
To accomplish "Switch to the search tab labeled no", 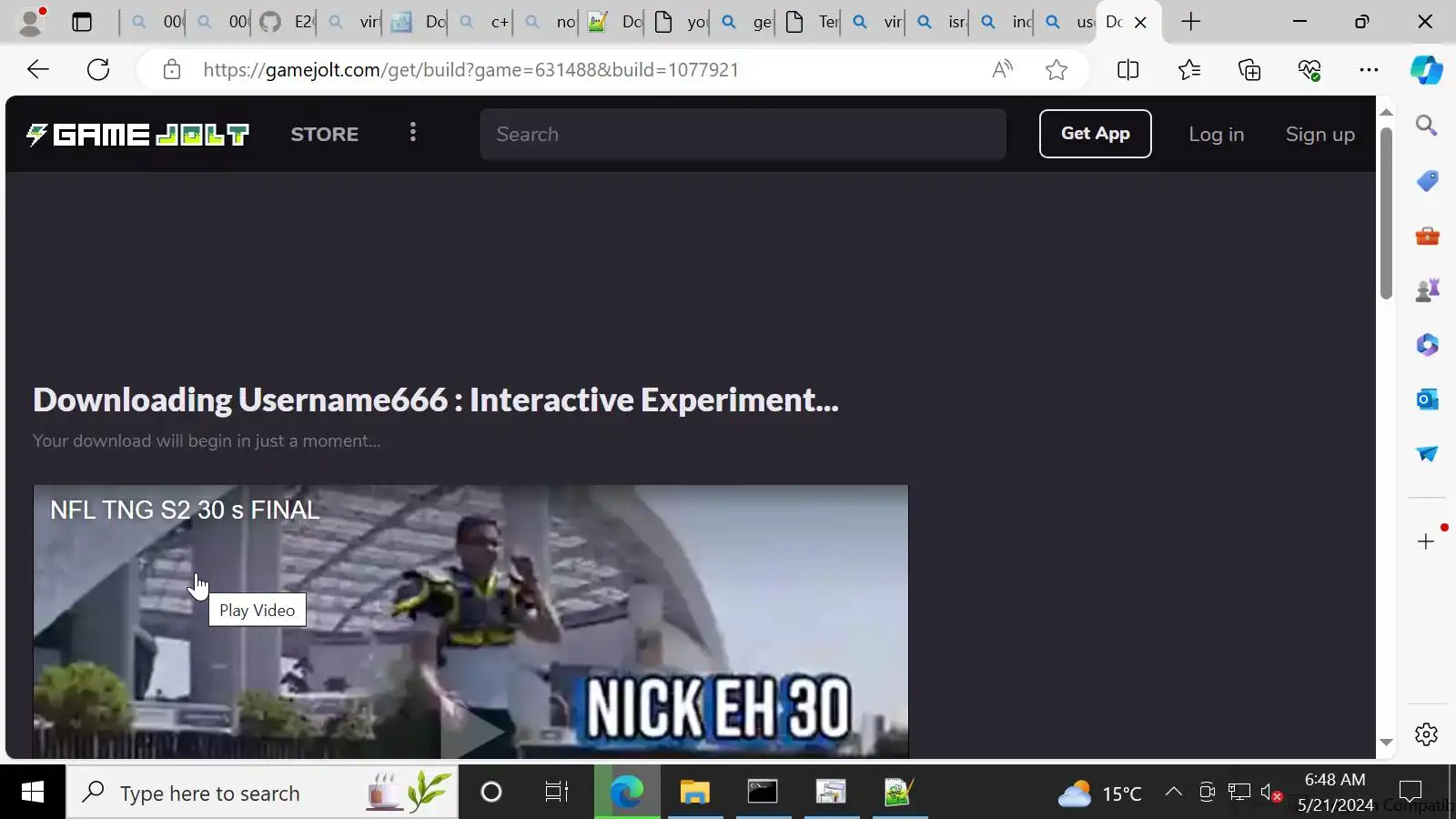I will click(548, 22).
